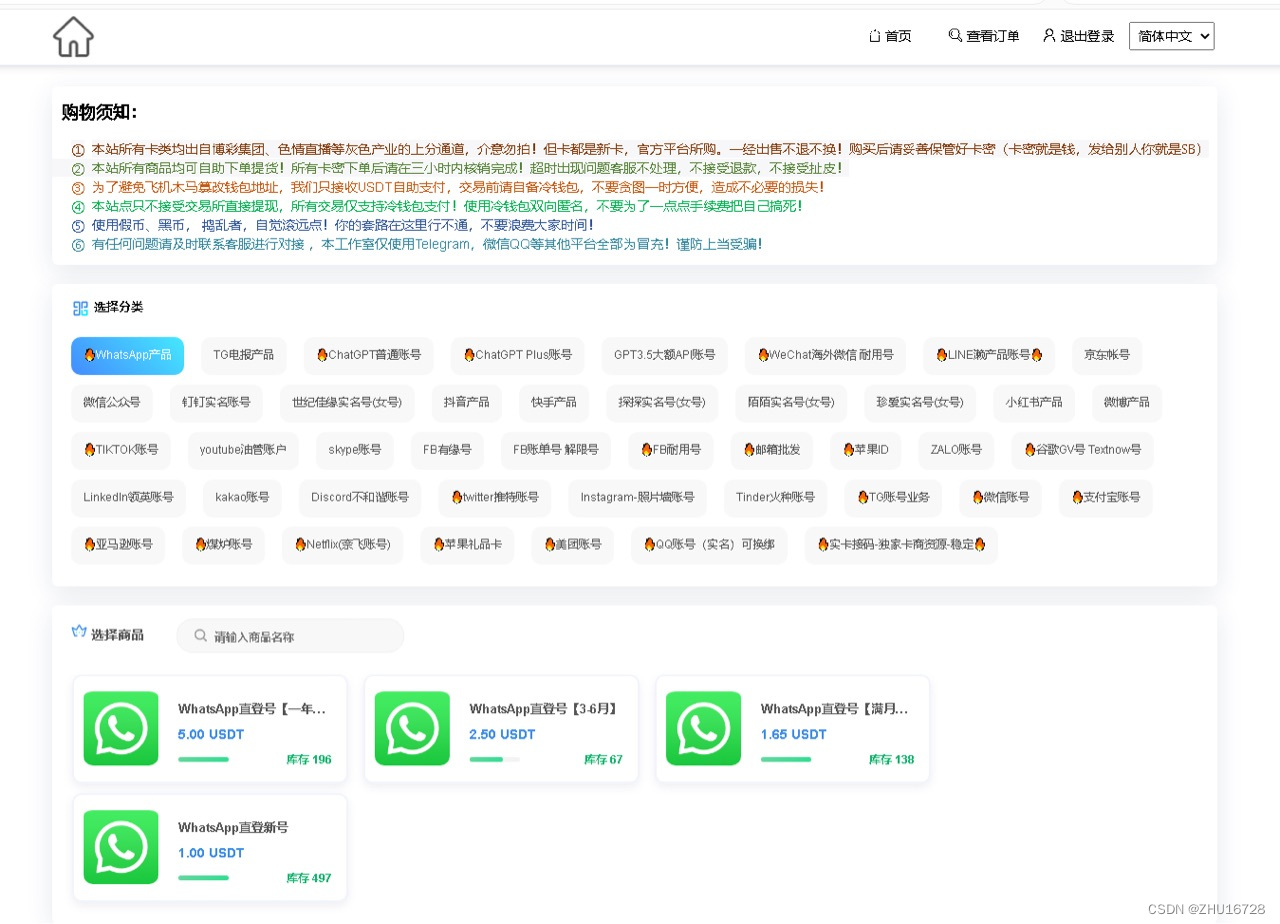The height and width of the screenshot is (924, 1280).
Task: Select the FB耐用号 category
Action: pyautogui.click(x=671, y=450)
